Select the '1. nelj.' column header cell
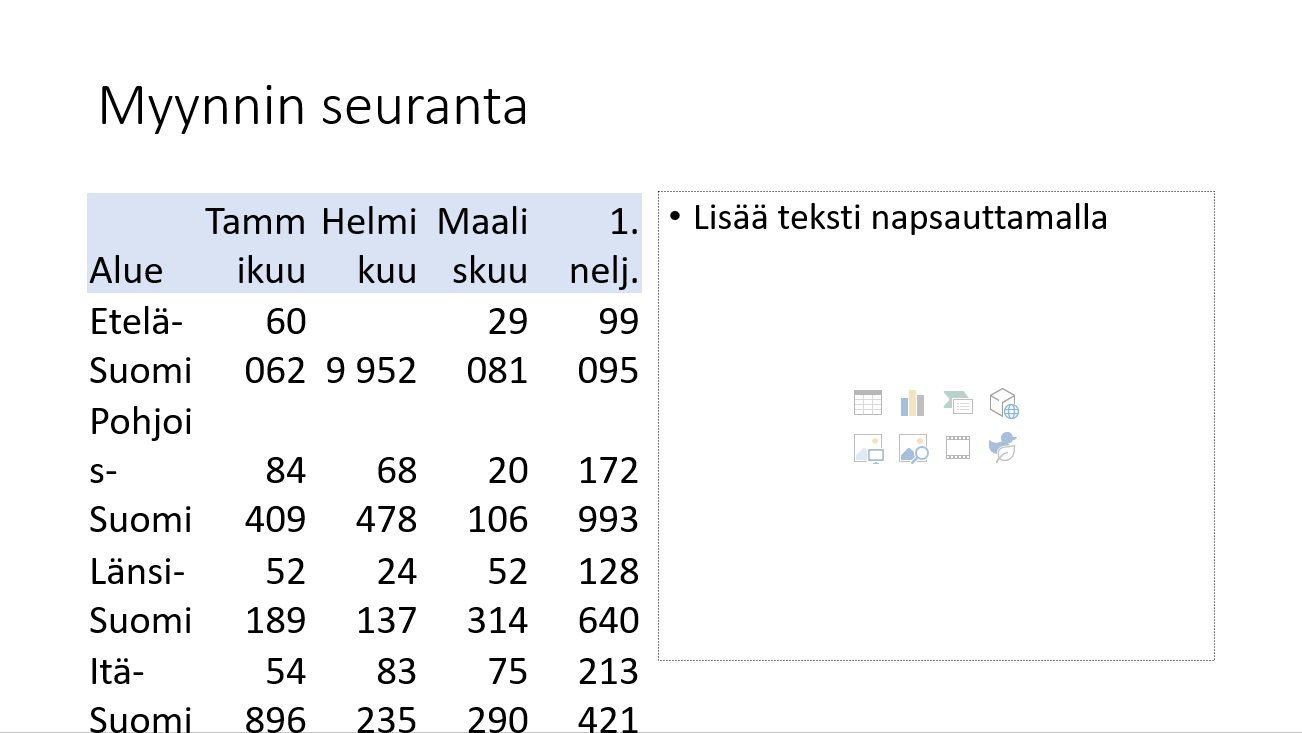 click(587, 244)
